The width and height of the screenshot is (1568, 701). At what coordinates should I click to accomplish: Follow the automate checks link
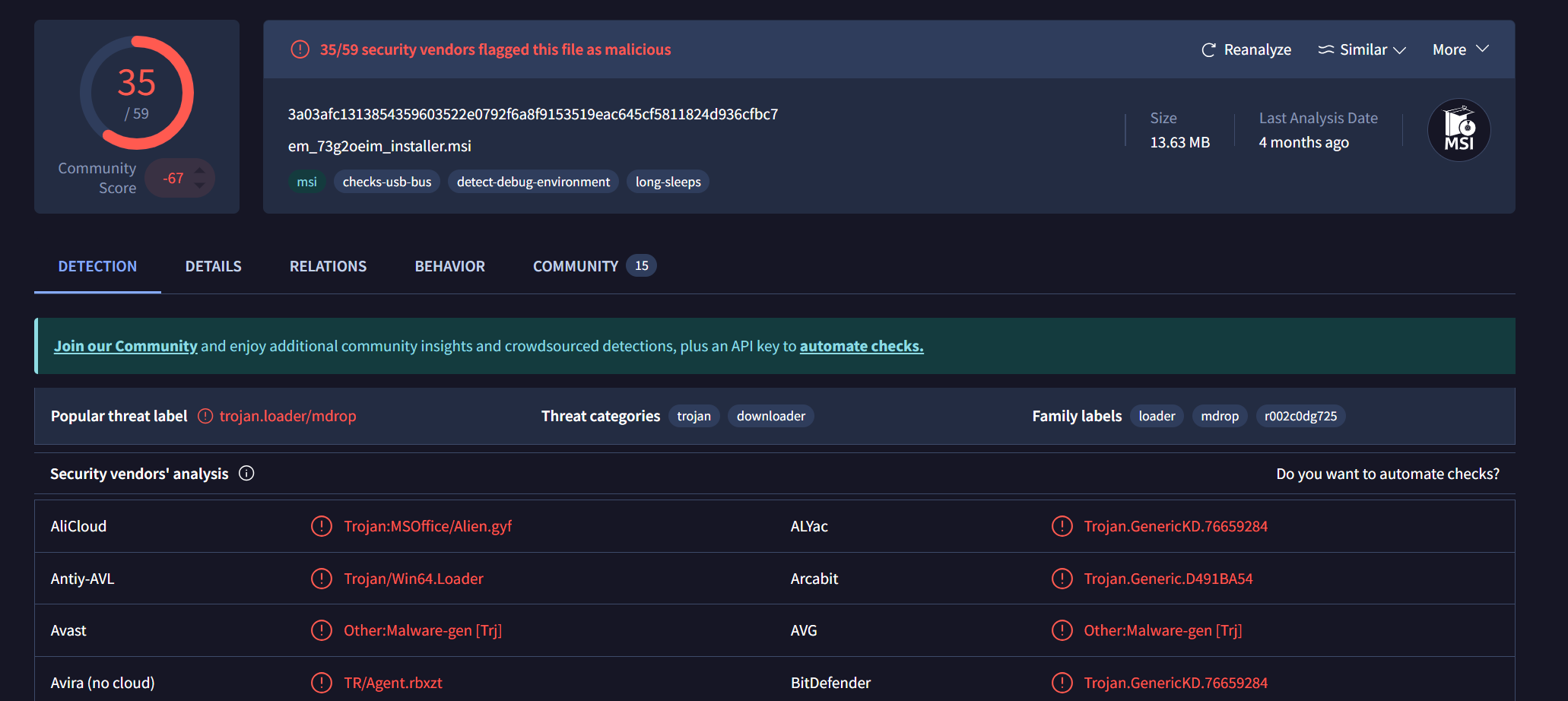click(861, 346)
